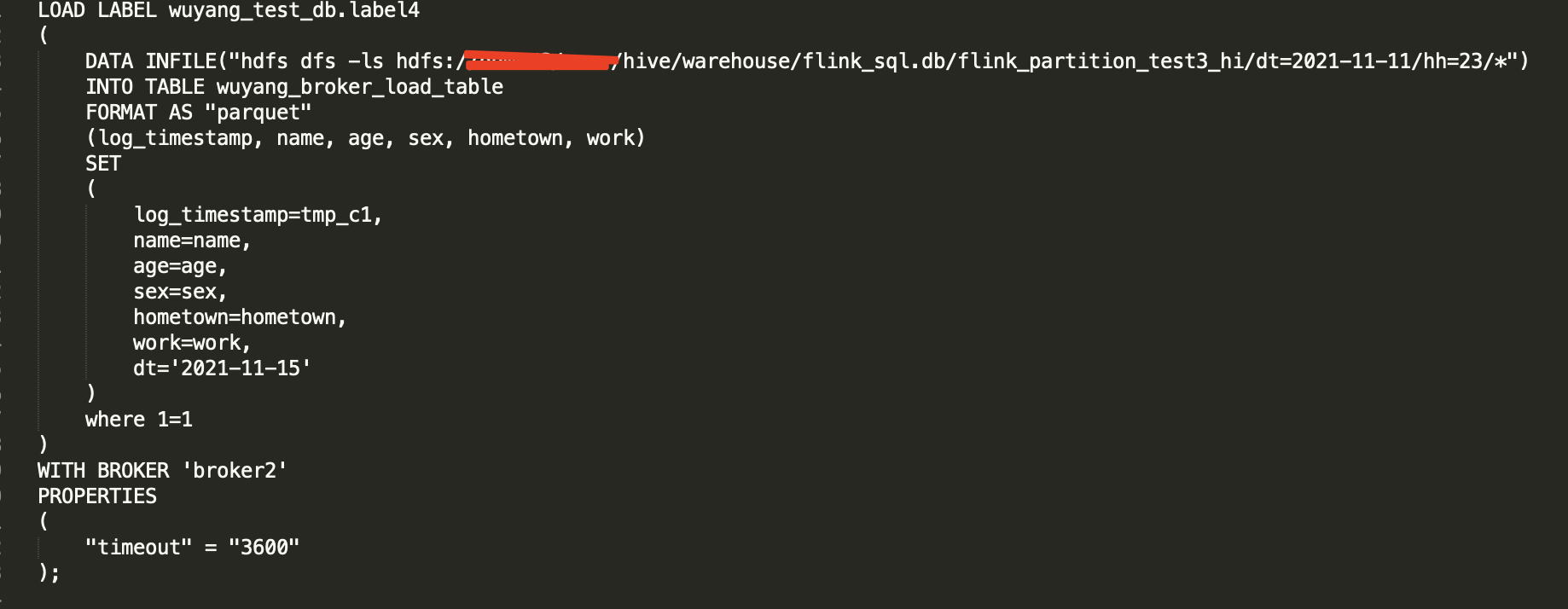The width and height of the screenshot is (1568, 609).
Task: Click the closing ); at statement end
Action: click(49, 573)
